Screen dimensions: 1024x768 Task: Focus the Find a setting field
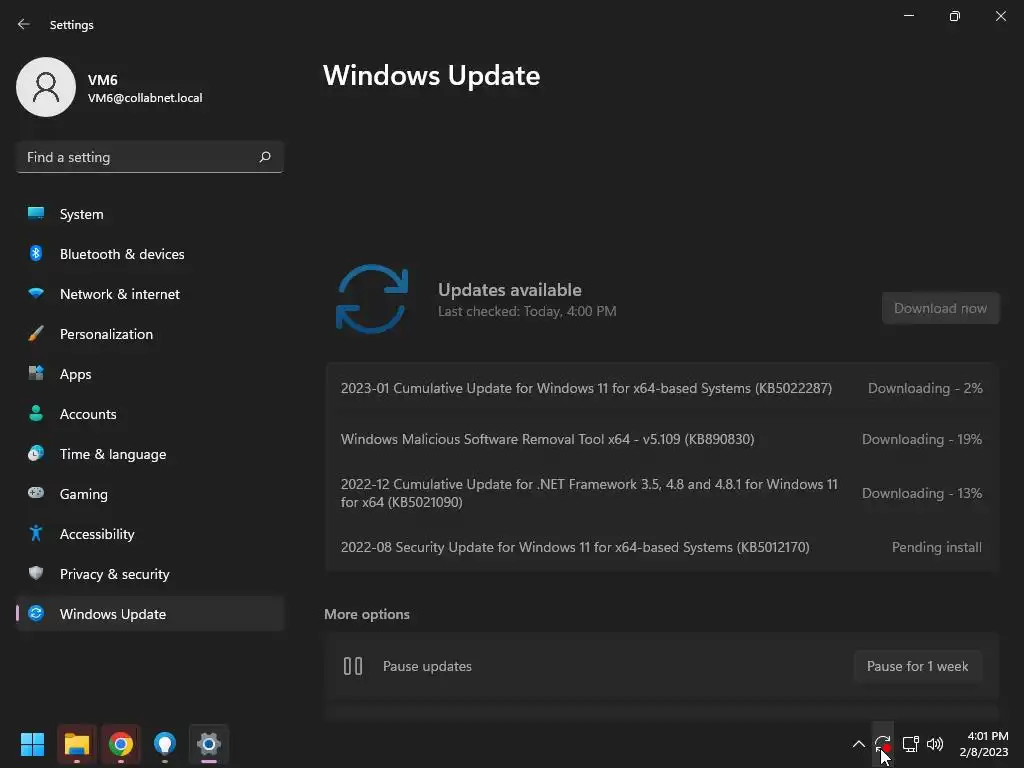coord(150,157)
